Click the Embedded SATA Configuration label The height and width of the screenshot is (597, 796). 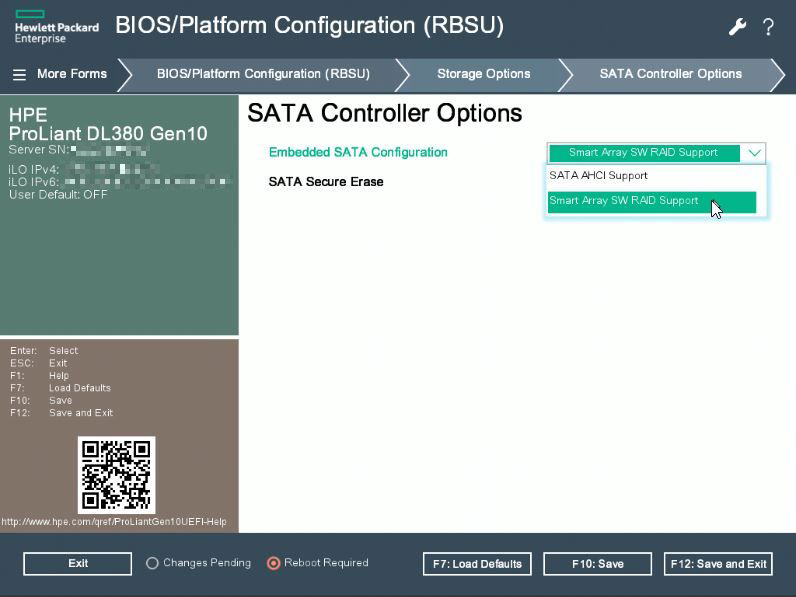(x=358, y=153)
